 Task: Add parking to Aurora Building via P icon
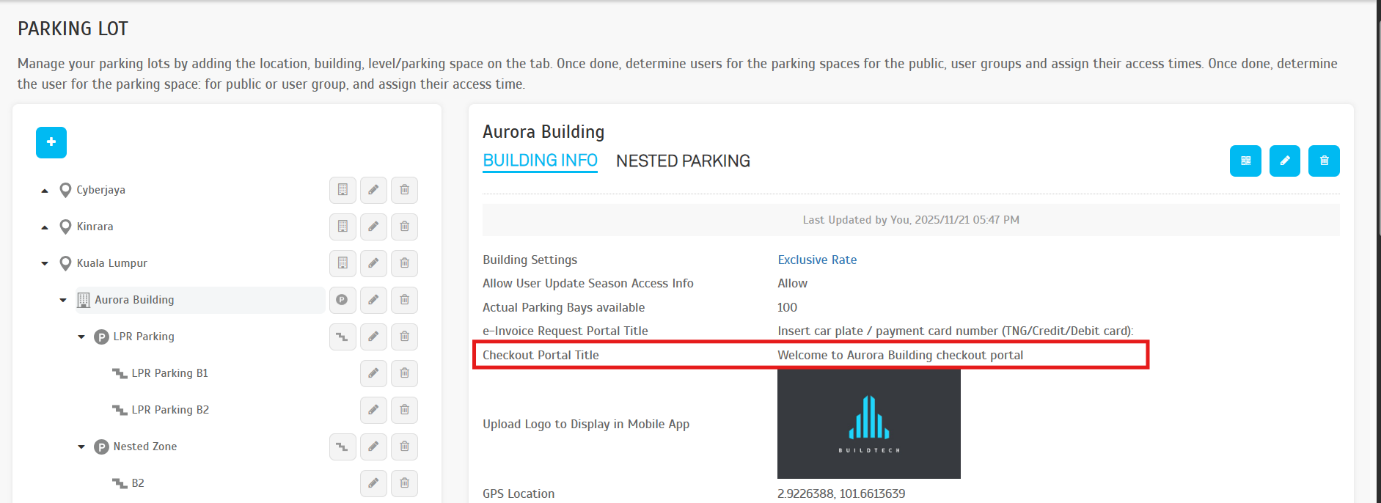(342, 300)
